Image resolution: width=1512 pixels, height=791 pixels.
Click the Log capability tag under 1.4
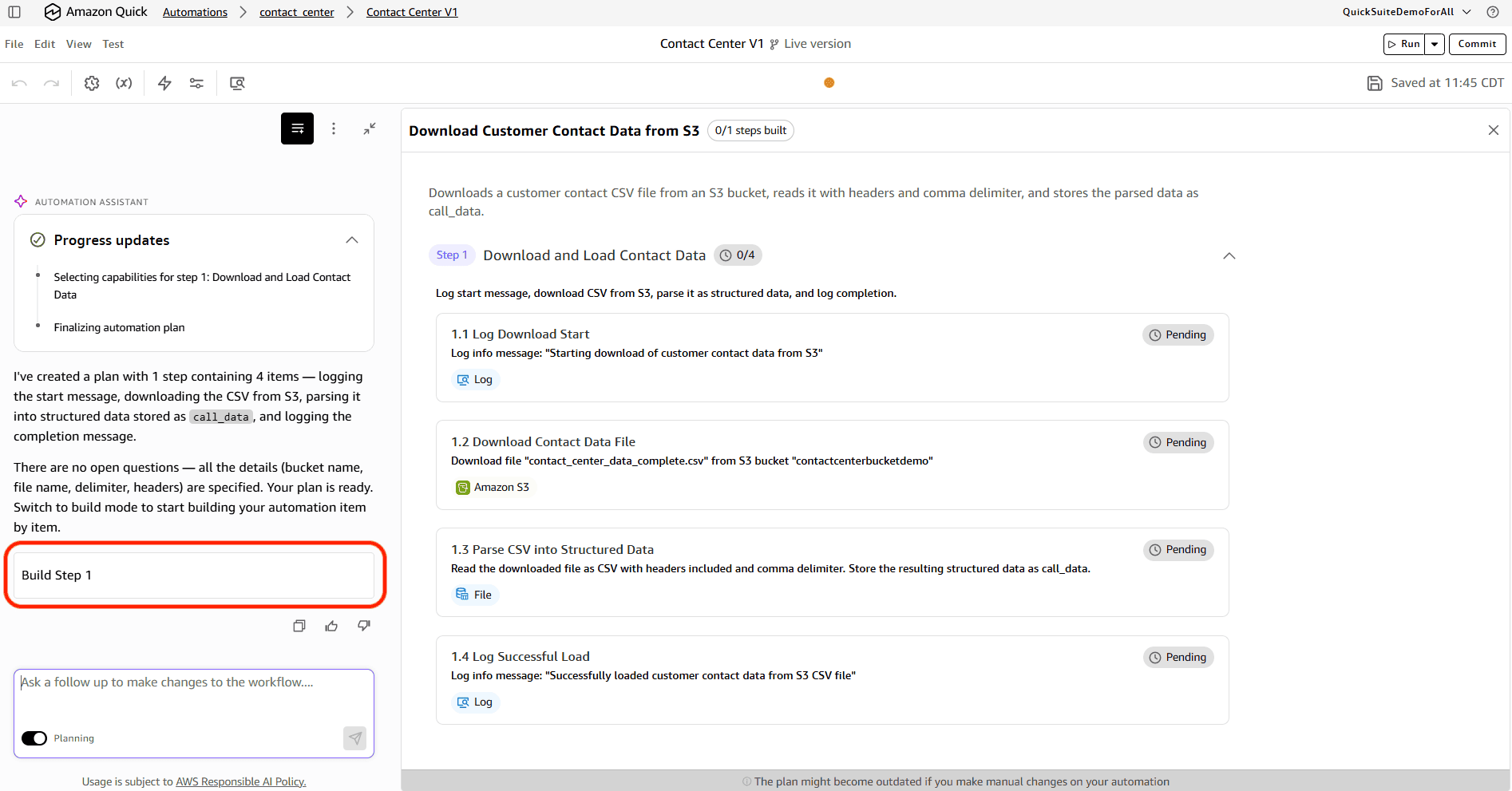pyautogui.click(x=475, y=702)
